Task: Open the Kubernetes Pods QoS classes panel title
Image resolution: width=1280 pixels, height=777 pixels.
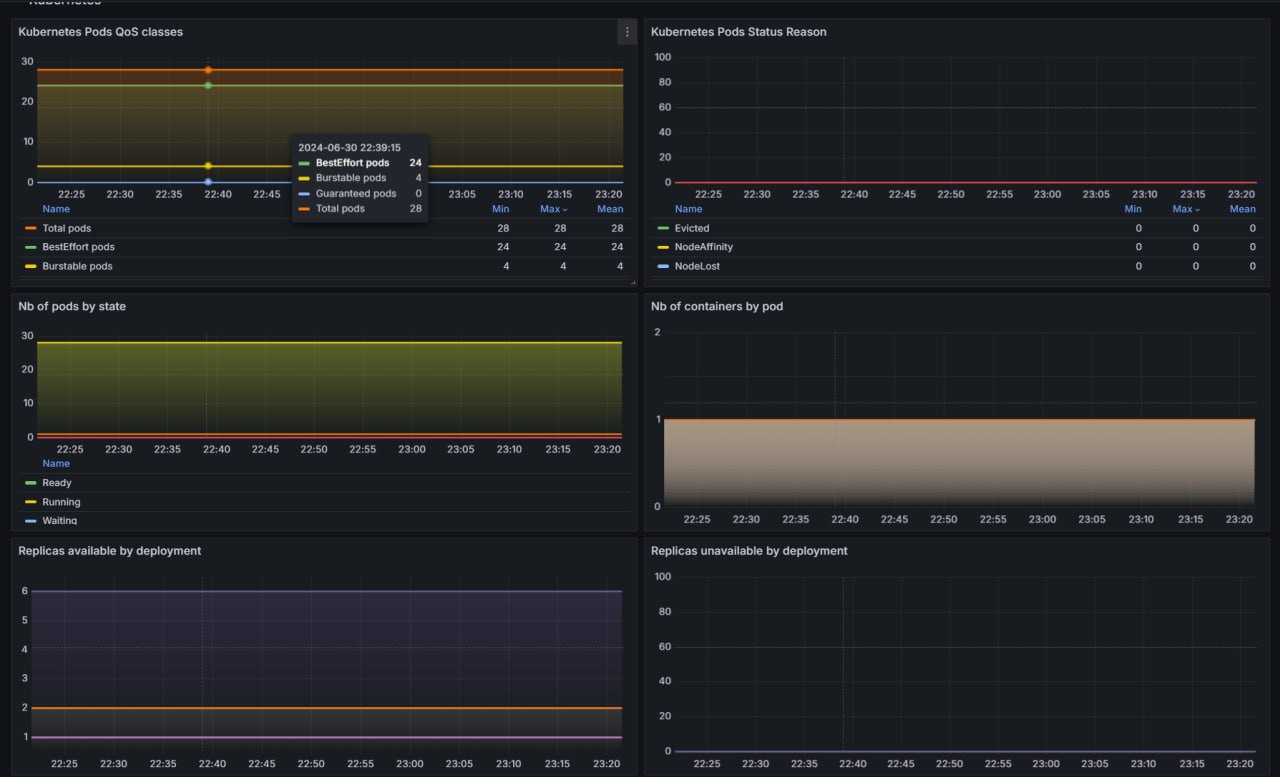Action: tap(100, 32)
